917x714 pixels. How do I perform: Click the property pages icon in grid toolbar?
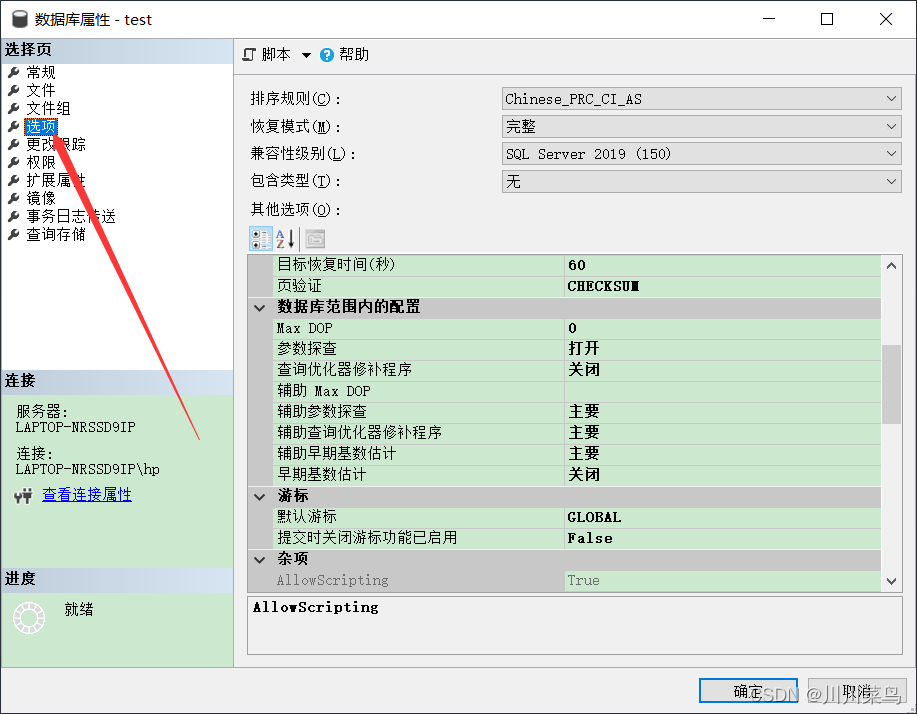pyautogui.click(x=315, y=239)
